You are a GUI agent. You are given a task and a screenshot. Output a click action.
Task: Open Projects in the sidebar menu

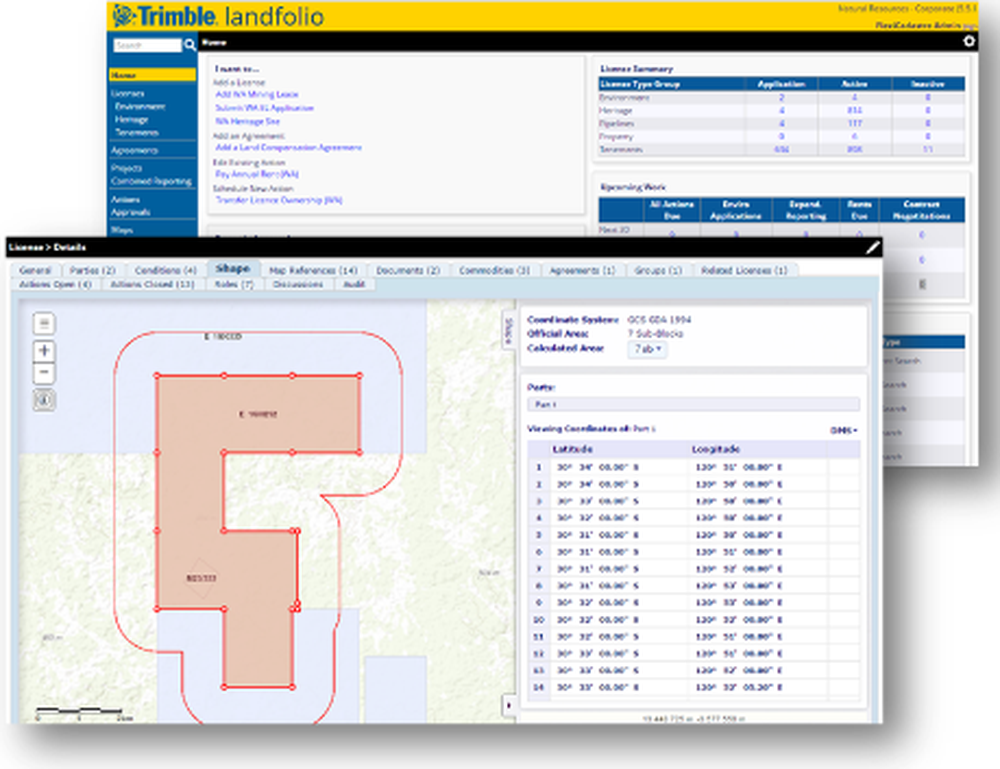coord(126,168)
